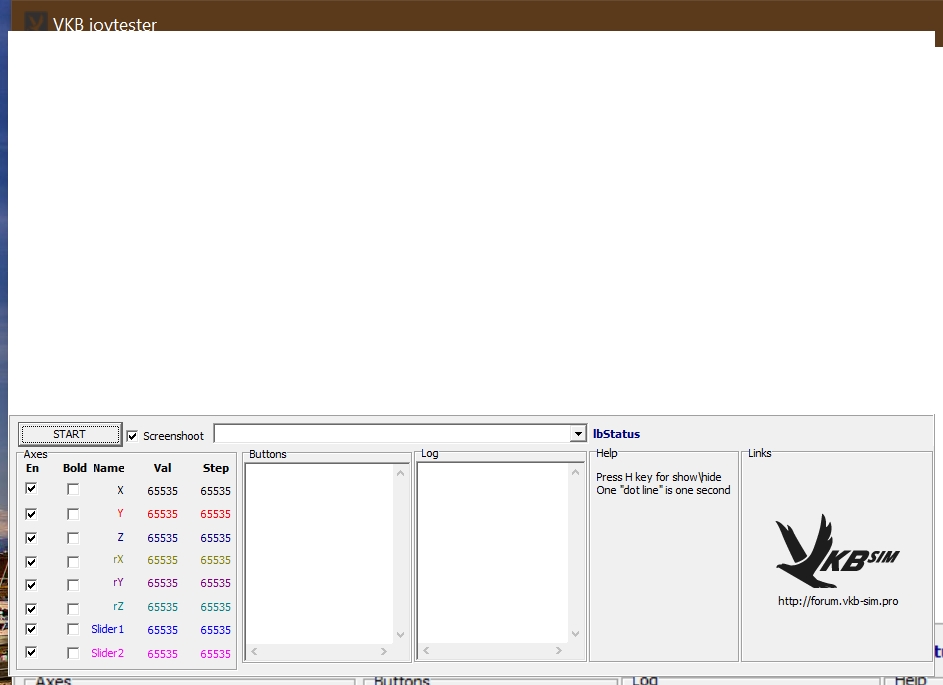Click the VKB joytester title bar icon
Image resolution: width=943 pixels, height=685 pixels.
35,22
